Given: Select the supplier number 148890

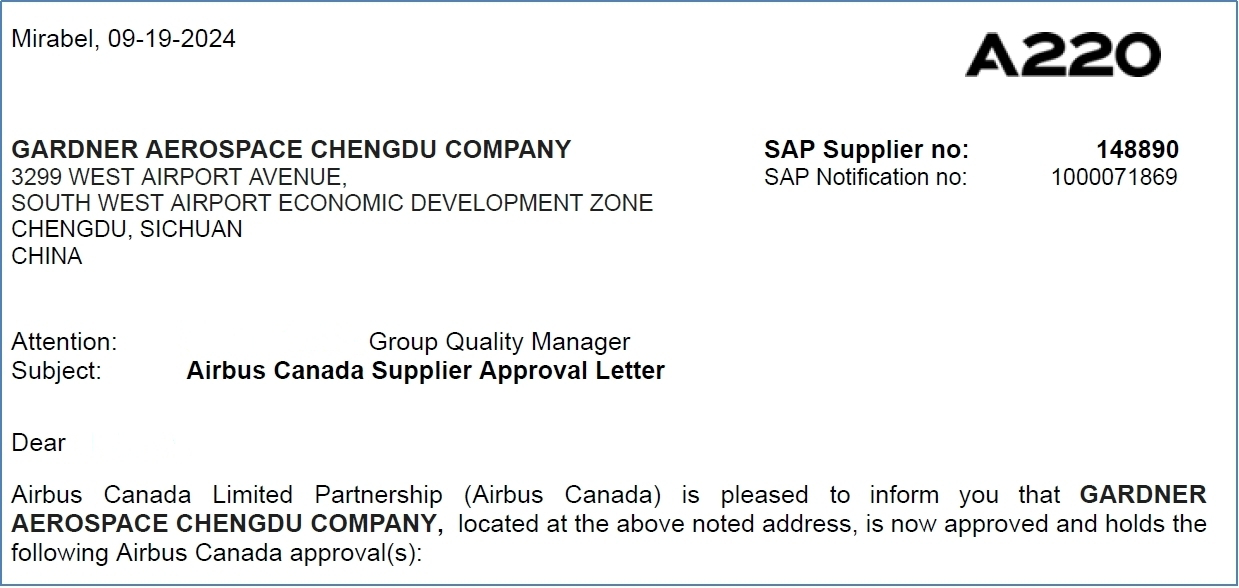Looking at the screenshot, I should click(x=1137, y=150).
